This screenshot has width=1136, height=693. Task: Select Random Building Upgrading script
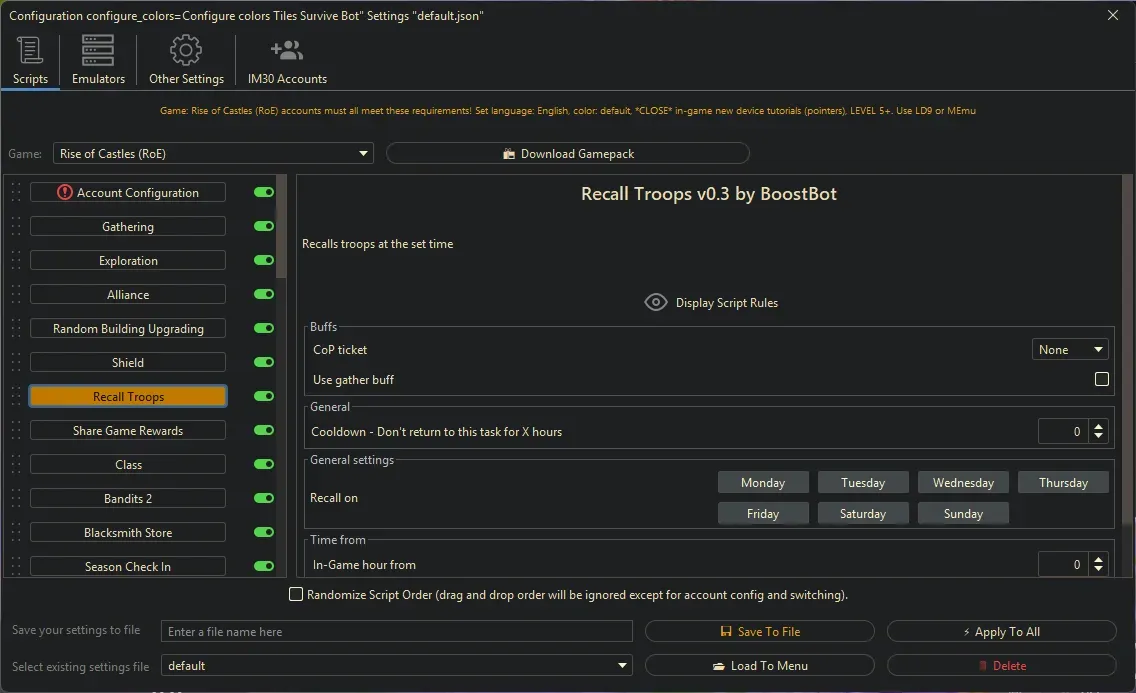point(128,329)
